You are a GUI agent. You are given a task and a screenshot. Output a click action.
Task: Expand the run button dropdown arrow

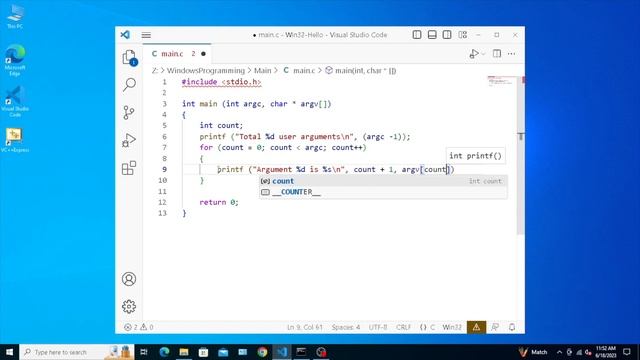pyautogui.click(x=483, y=54)
